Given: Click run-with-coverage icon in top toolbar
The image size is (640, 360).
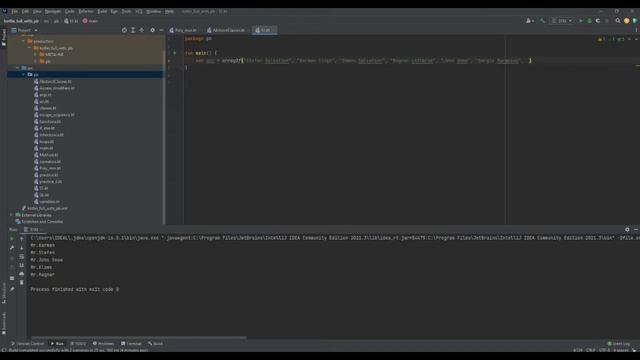Looking at the screenshot, I should click(x=598, y=20).
